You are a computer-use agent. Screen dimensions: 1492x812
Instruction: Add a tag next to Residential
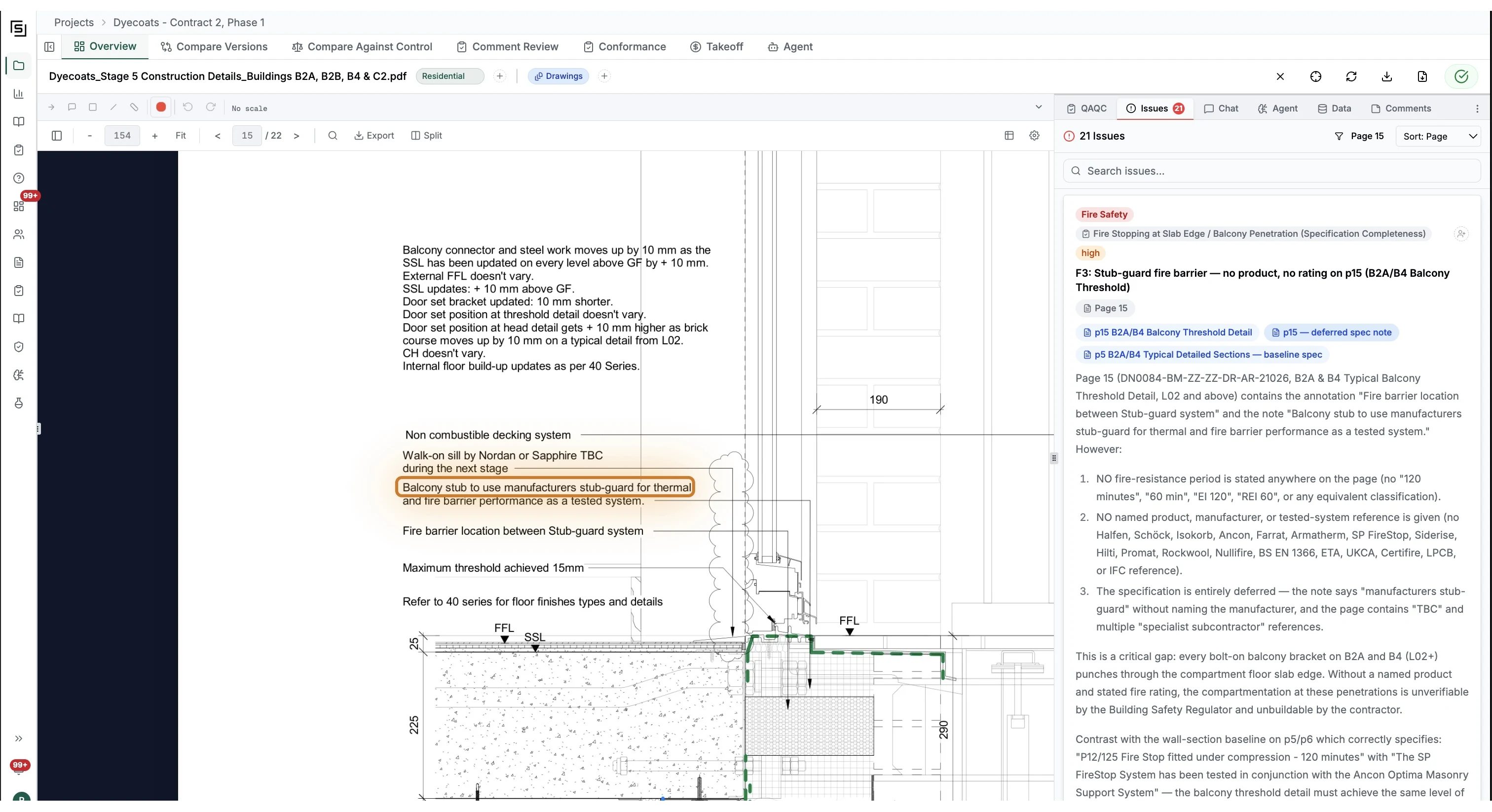pos(500,76)
